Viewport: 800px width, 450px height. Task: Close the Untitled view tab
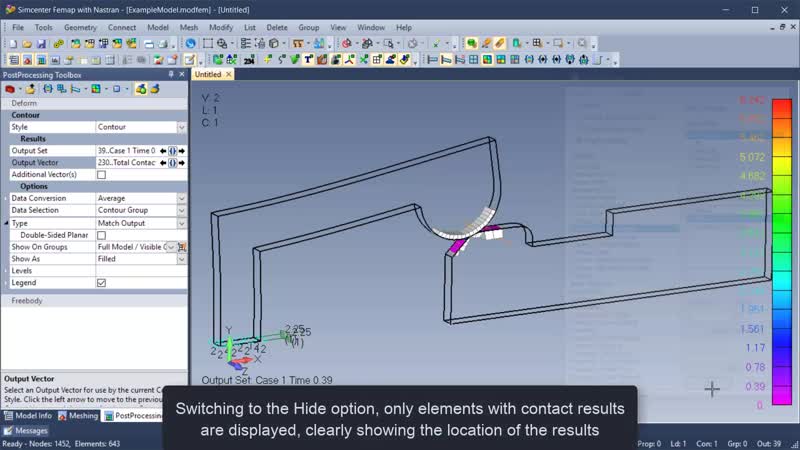[229, 74]
